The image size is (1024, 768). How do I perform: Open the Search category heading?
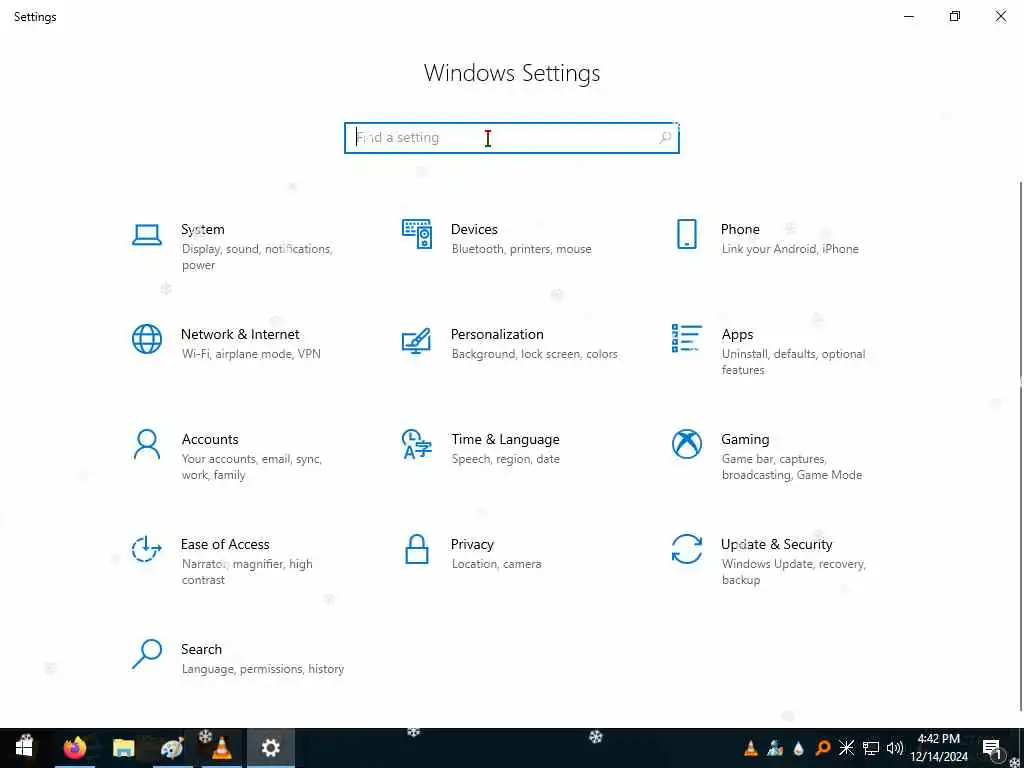tap(201, 649)
